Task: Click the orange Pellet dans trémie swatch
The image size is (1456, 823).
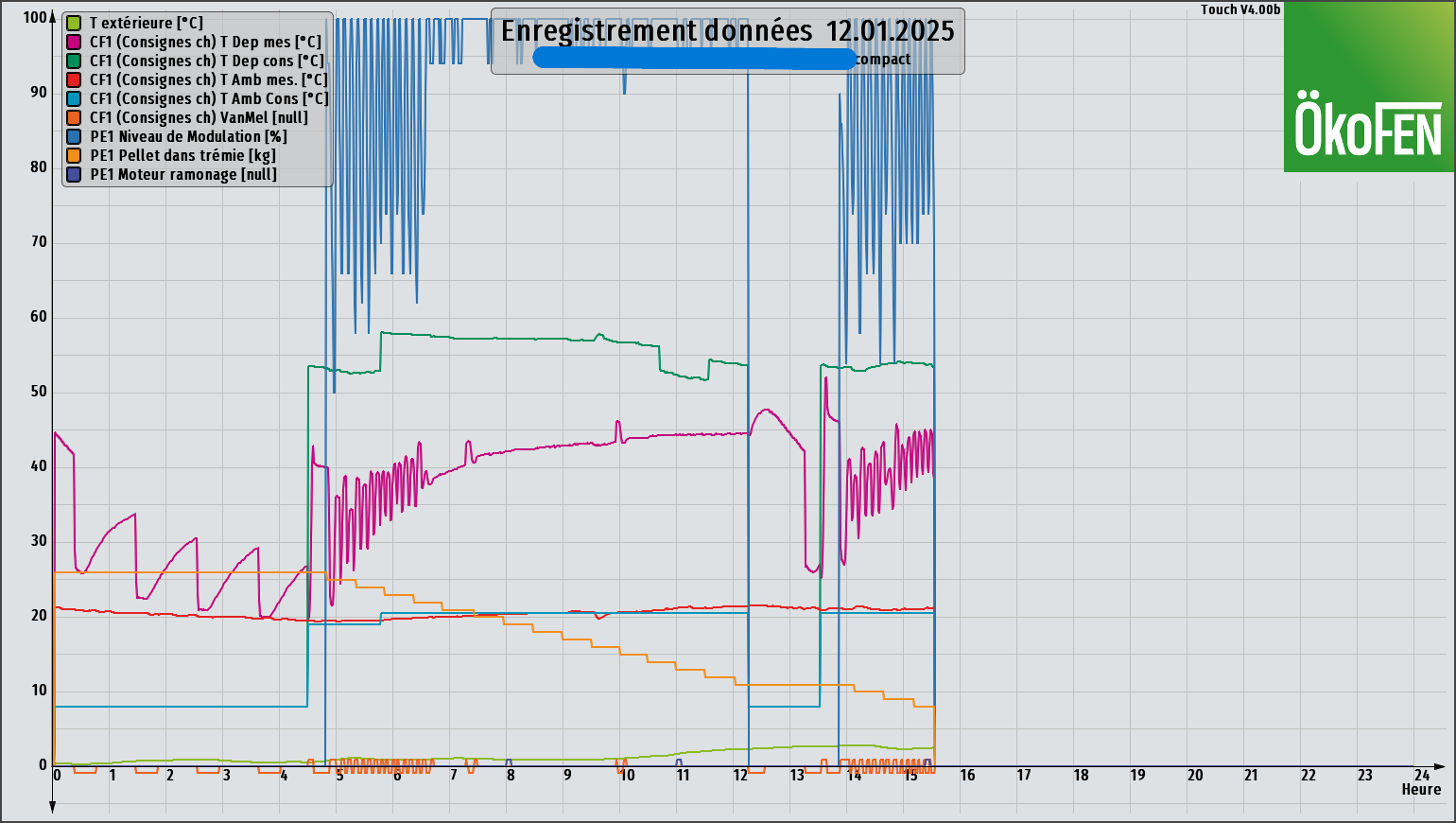Action: (x=74, y=155)
